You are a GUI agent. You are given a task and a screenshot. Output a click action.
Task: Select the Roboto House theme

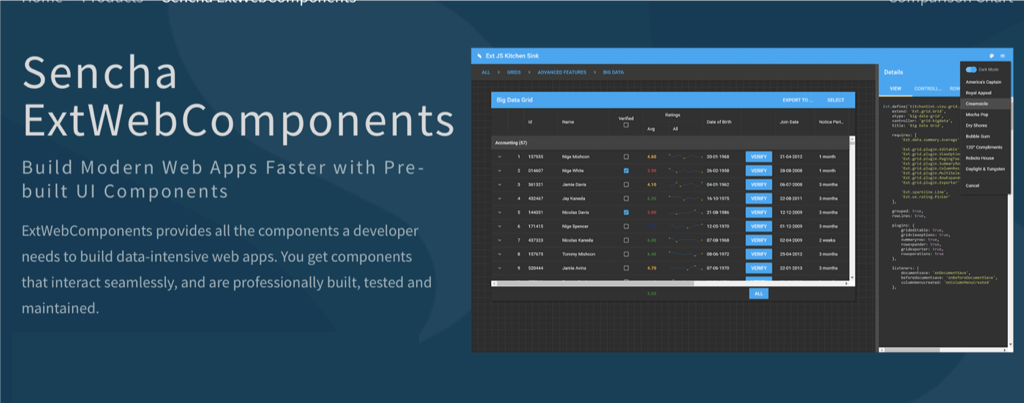[x=984, y=158]
